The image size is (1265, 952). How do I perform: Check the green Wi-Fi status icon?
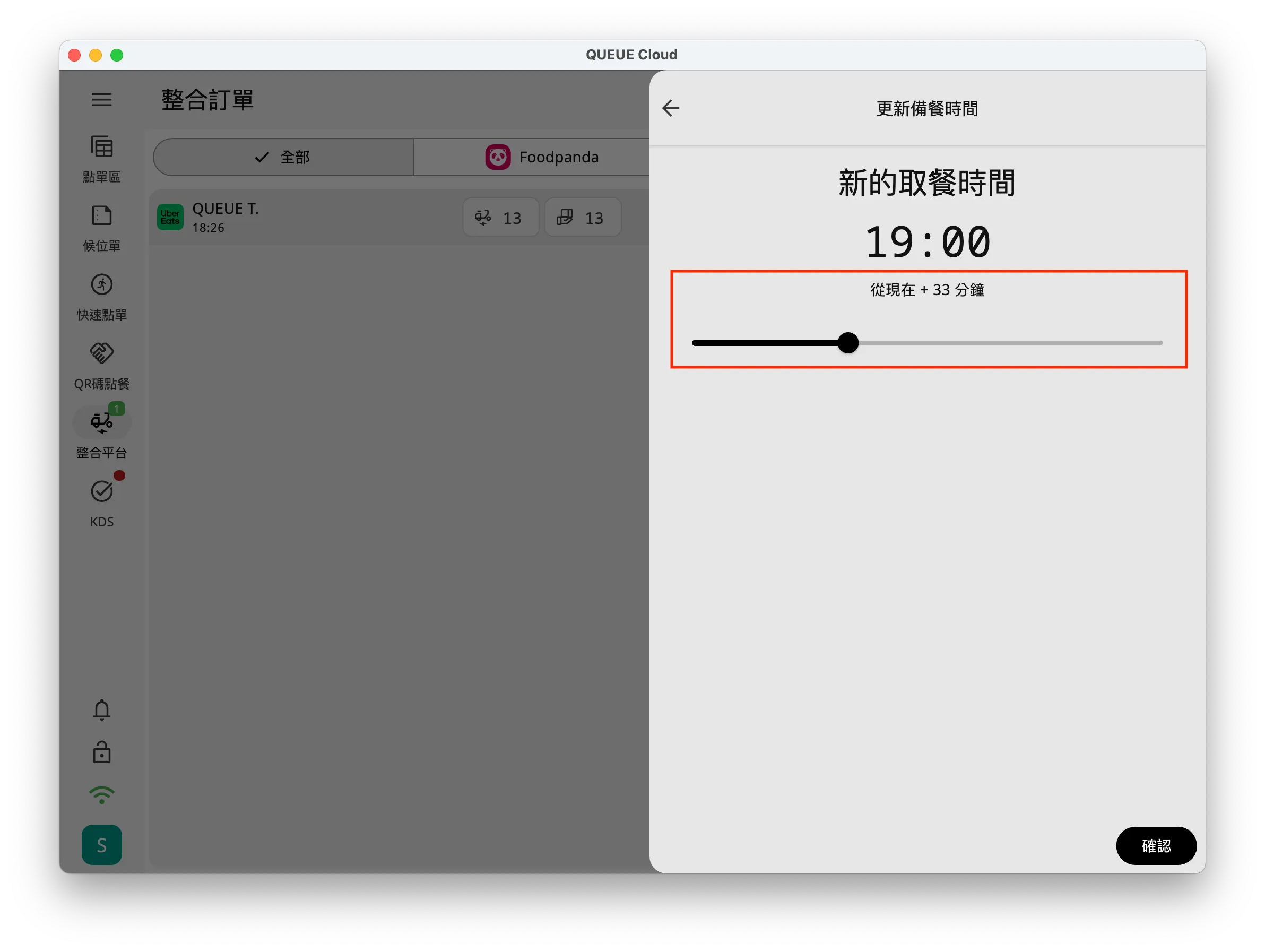coord(102,795)
